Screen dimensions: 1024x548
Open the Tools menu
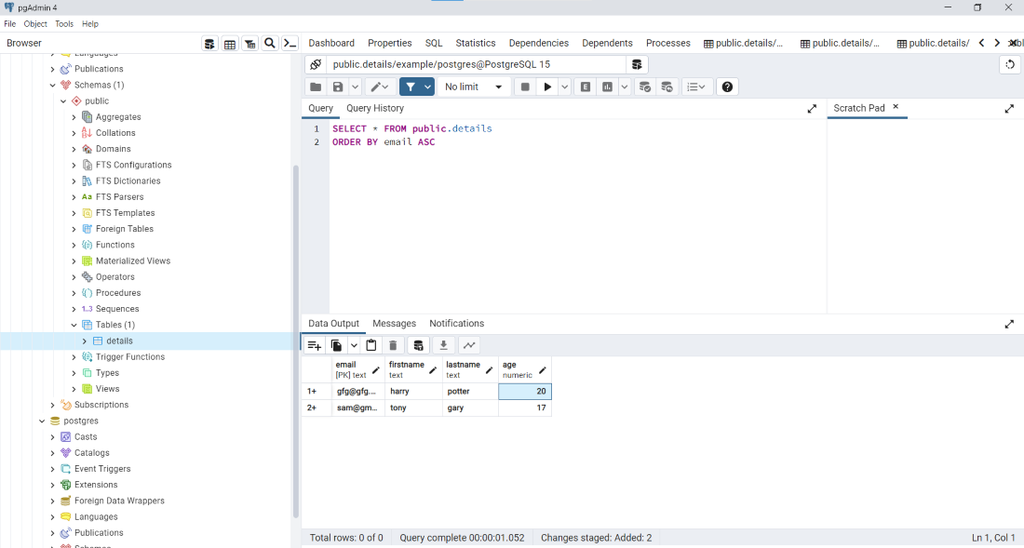pos(64,23)
